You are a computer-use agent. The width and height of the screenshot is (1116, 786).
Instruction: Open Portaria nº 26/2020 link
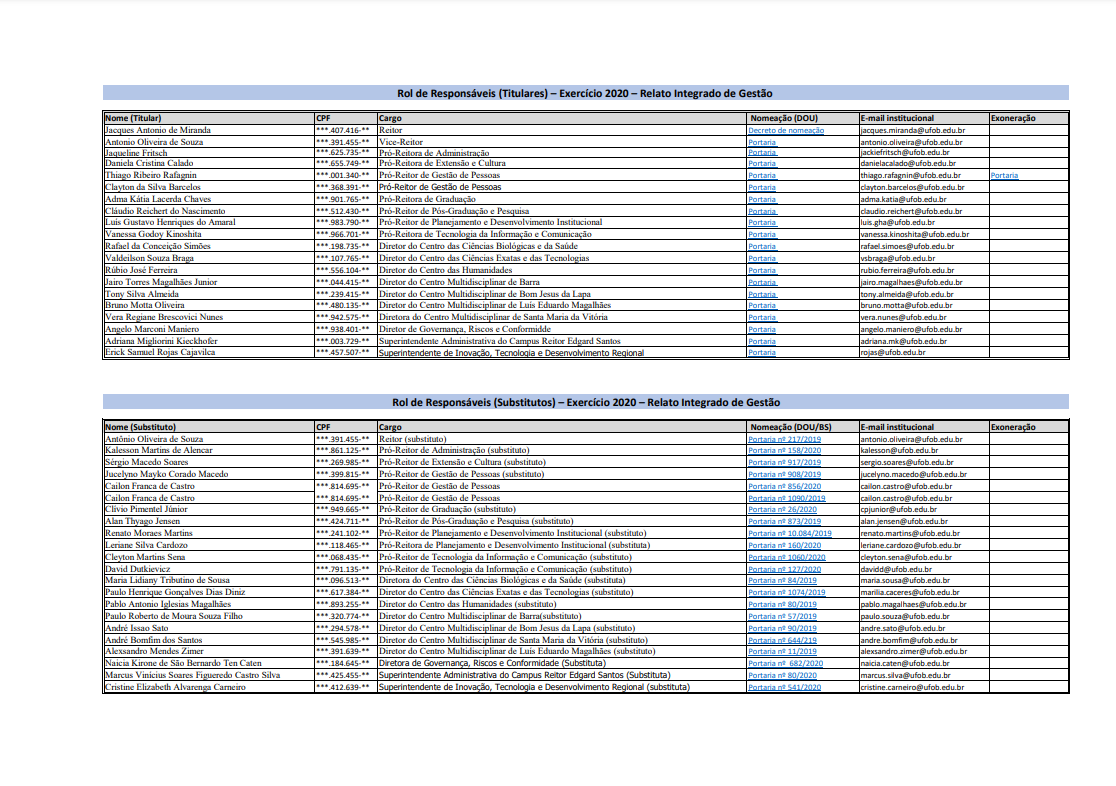tap(782, 509)
